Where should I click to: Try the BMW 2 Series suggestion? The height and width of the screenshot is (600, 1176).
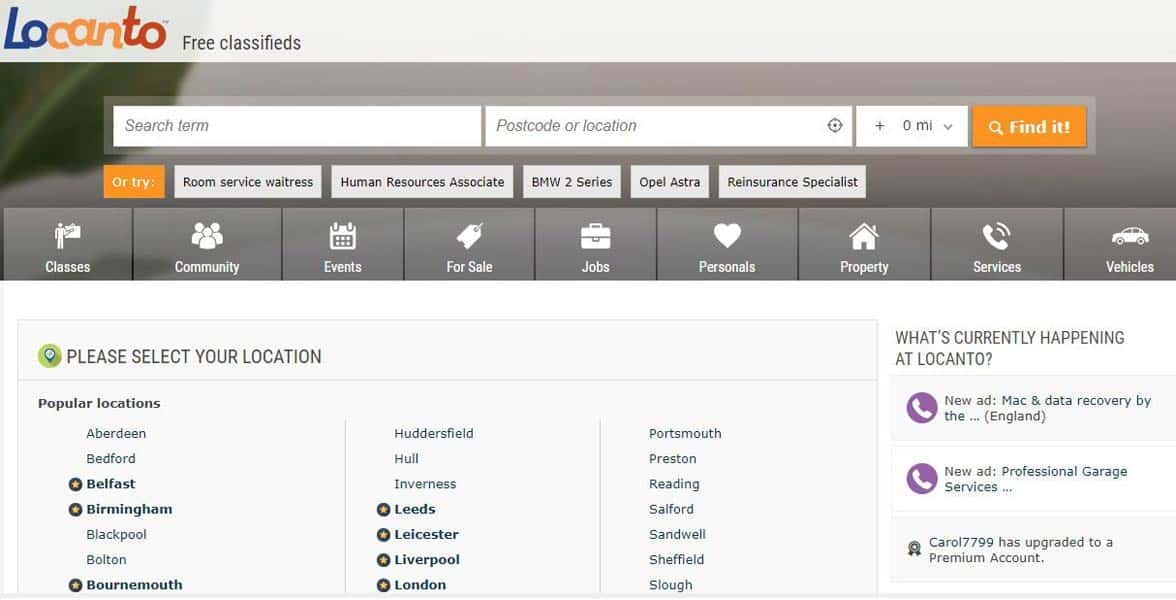(572, 182)
